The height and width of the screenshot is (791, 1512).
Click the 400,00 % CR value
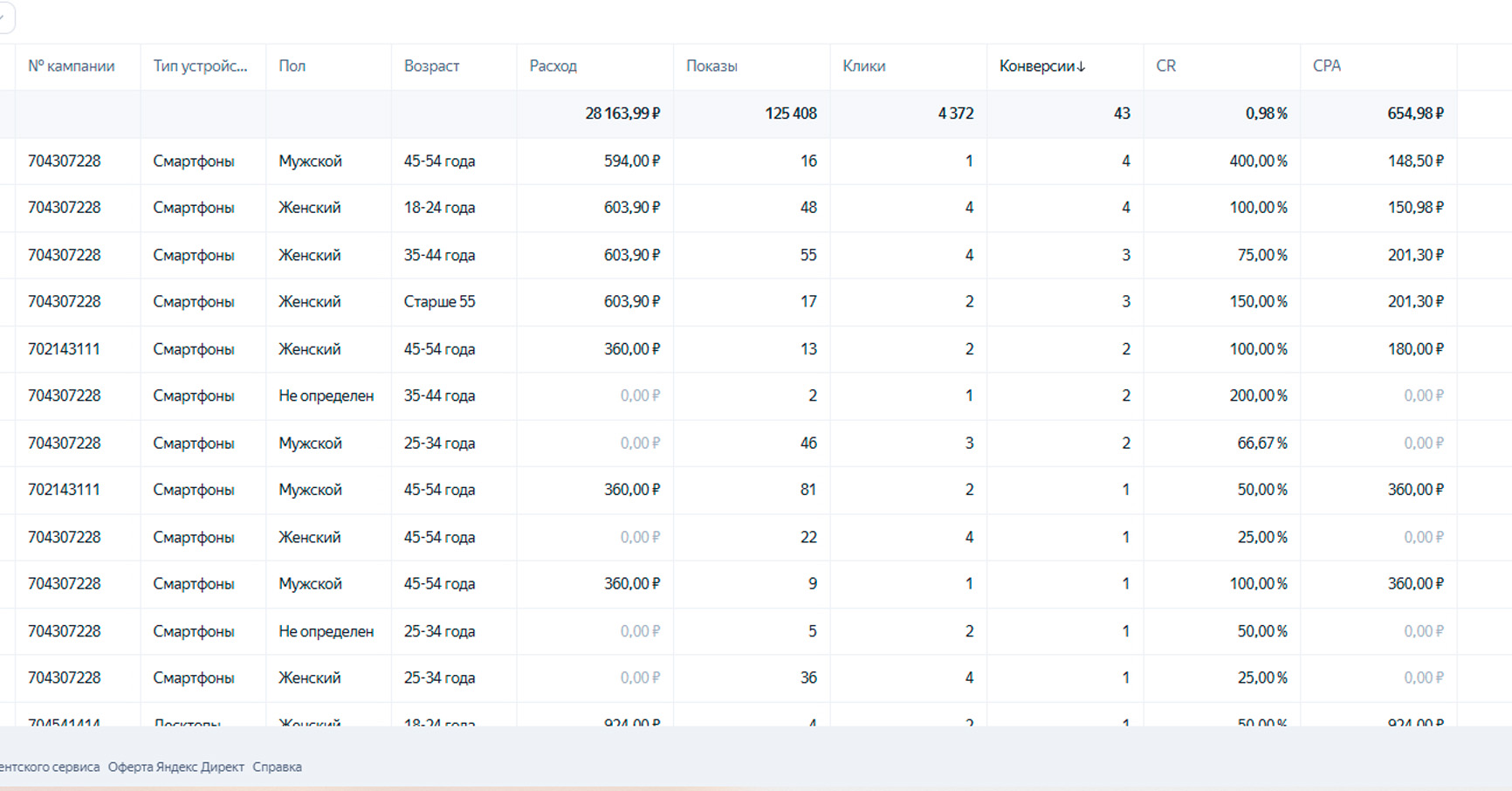(x=1258, y=162)
